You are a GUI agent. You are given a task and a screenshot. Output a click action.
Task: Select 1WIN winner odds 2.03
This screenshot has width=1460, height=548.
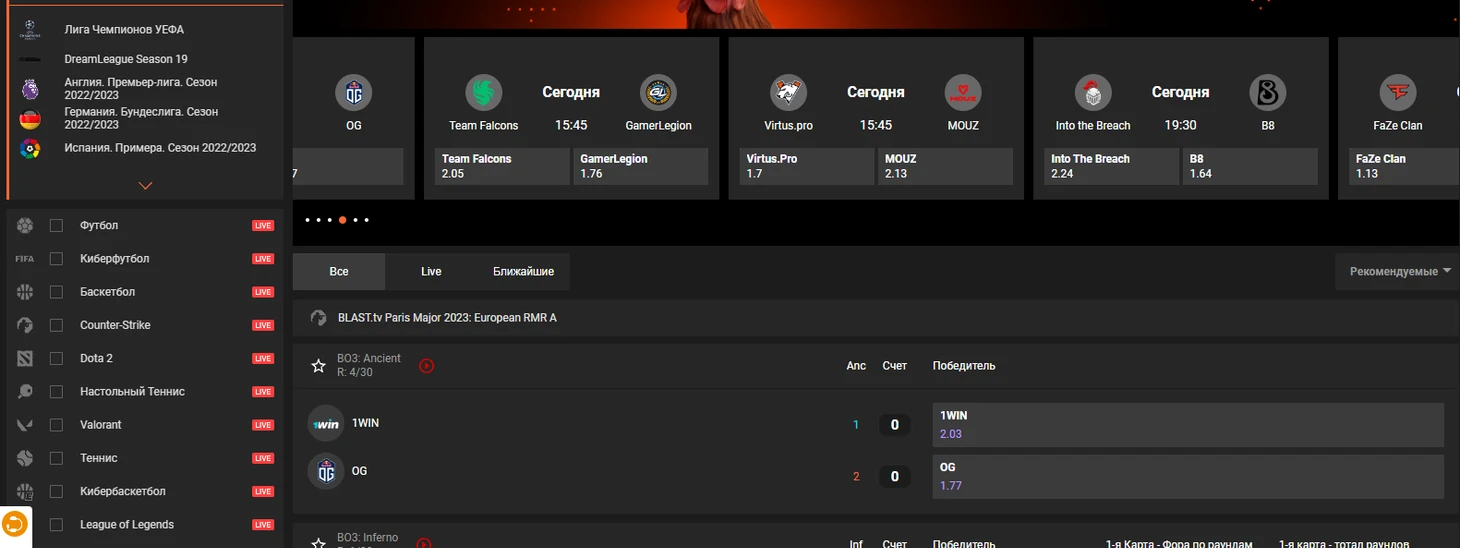coord(1188,425)
